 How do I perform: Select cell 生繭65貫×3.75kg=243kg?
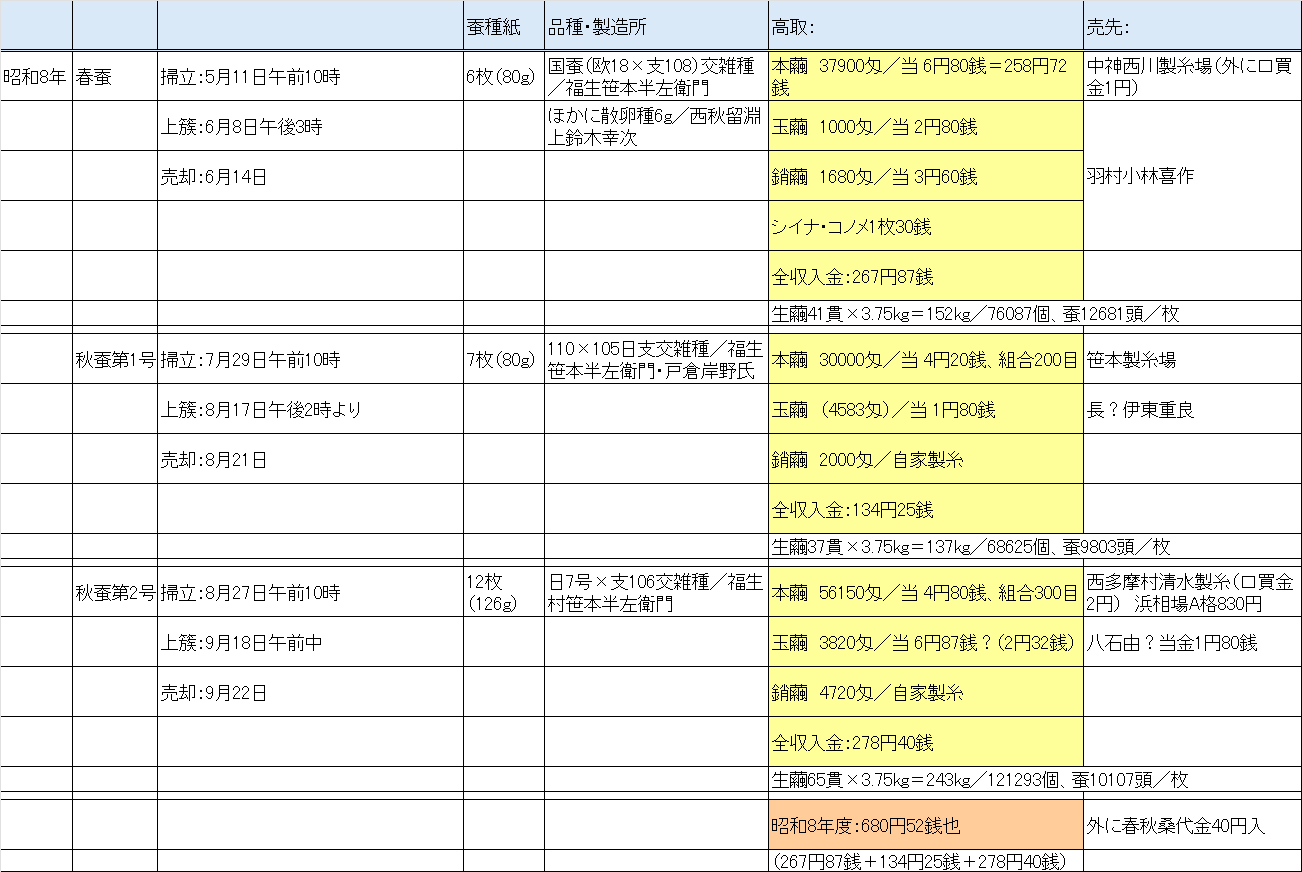(1035, 779)
